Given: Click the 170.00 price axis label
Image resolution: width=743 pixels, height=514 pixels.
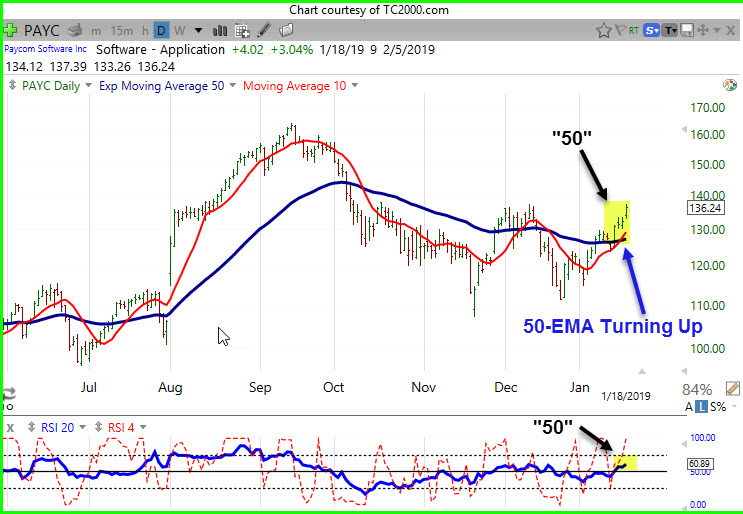Looking at the screenshot, I should pos(707,108).
